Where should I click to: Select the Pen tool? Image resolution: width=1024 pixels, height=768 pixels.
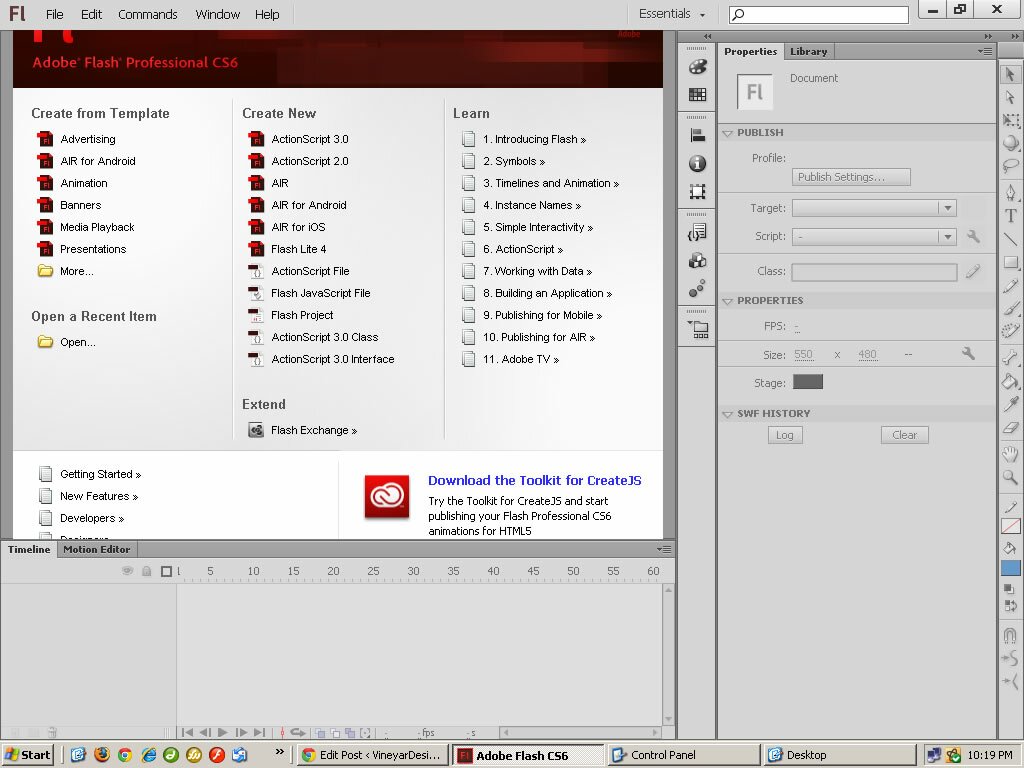1010,193
